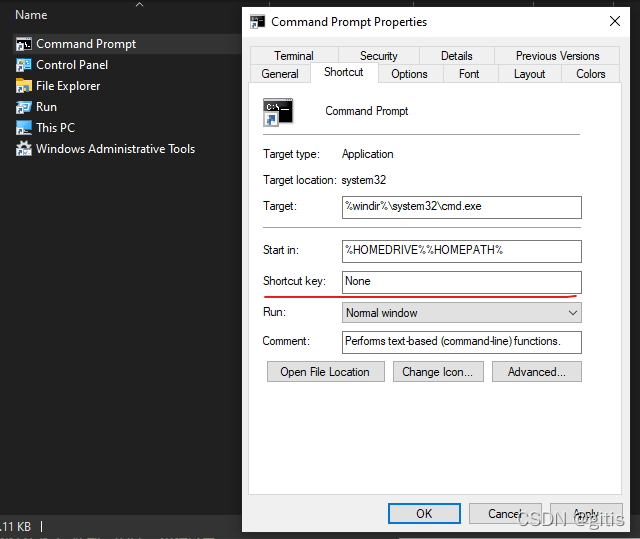Open the Run window mode dropdown
The image size is (640, 539).
click(462, 313)
